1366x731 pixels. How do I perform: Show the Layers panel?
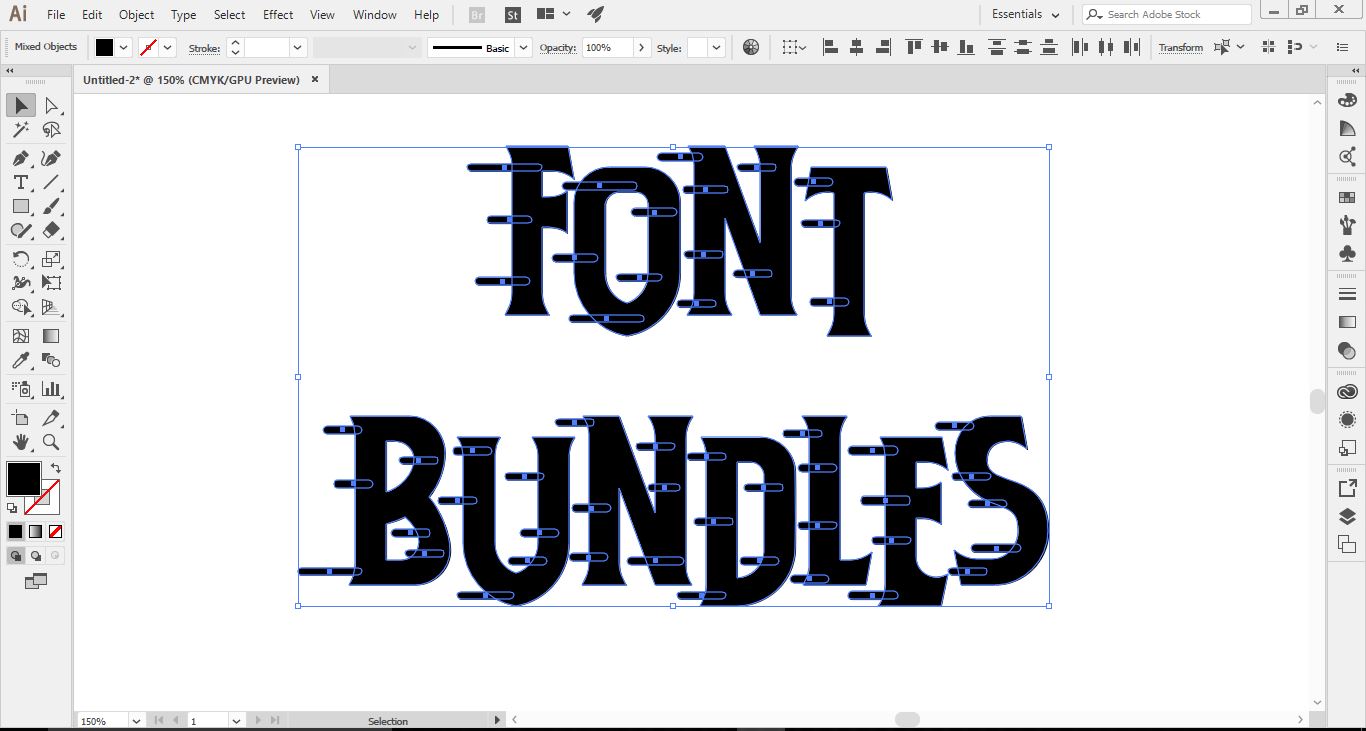click(x=1347, y=517)
